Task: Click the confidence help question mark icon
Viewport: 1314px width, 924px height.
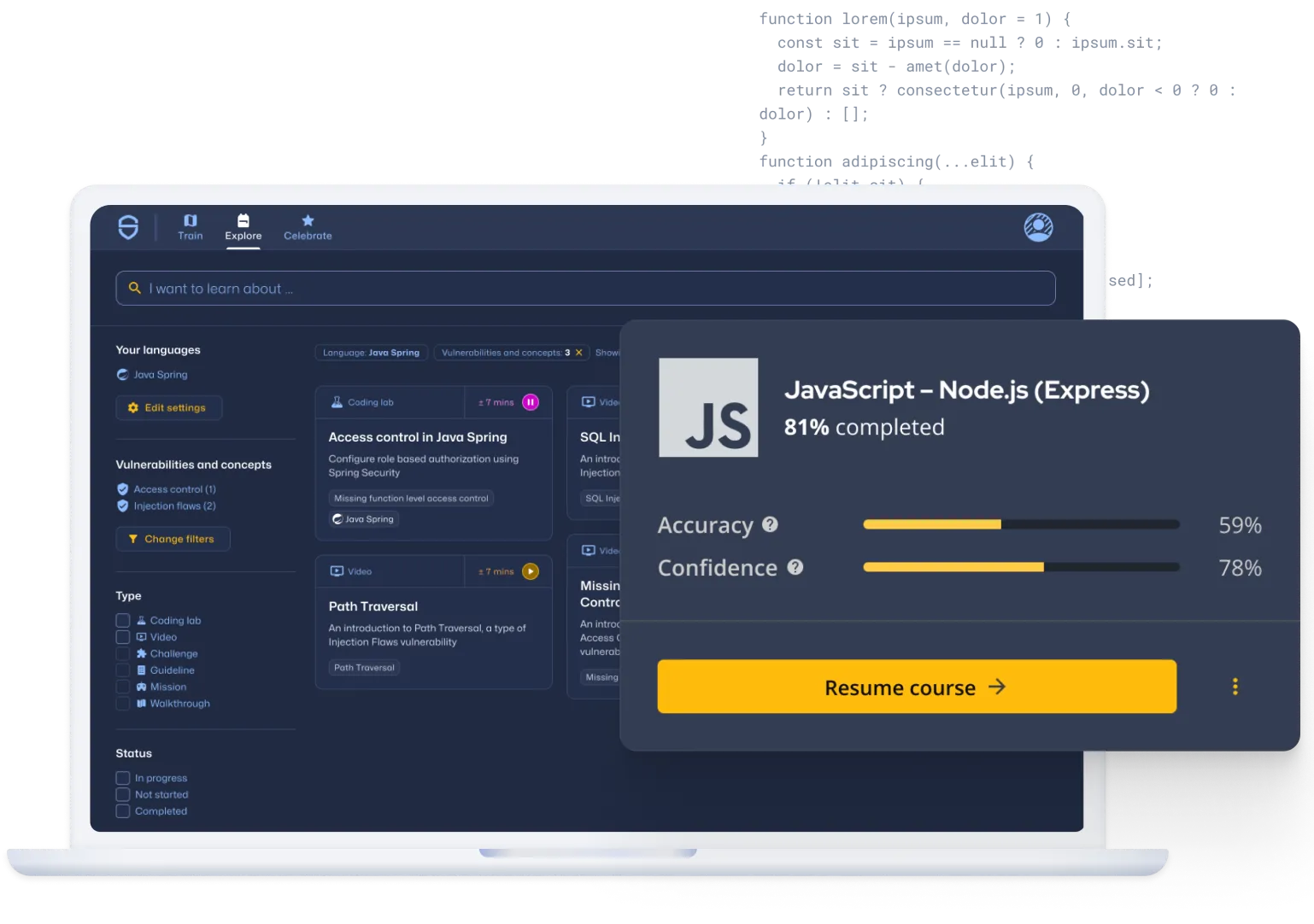Action: [796, 566]
